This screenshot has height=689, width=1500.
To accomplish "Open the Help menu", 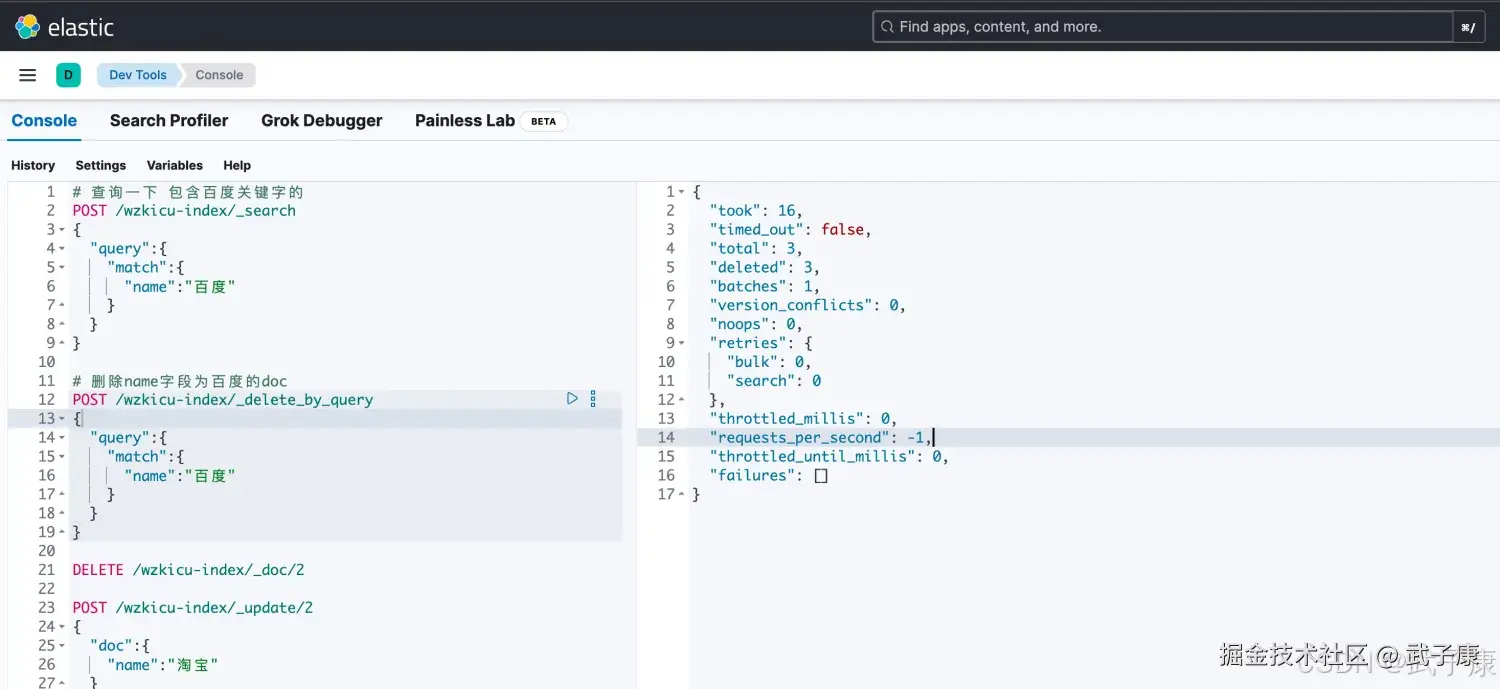I will pyautogui.click(x=237, y=165).
